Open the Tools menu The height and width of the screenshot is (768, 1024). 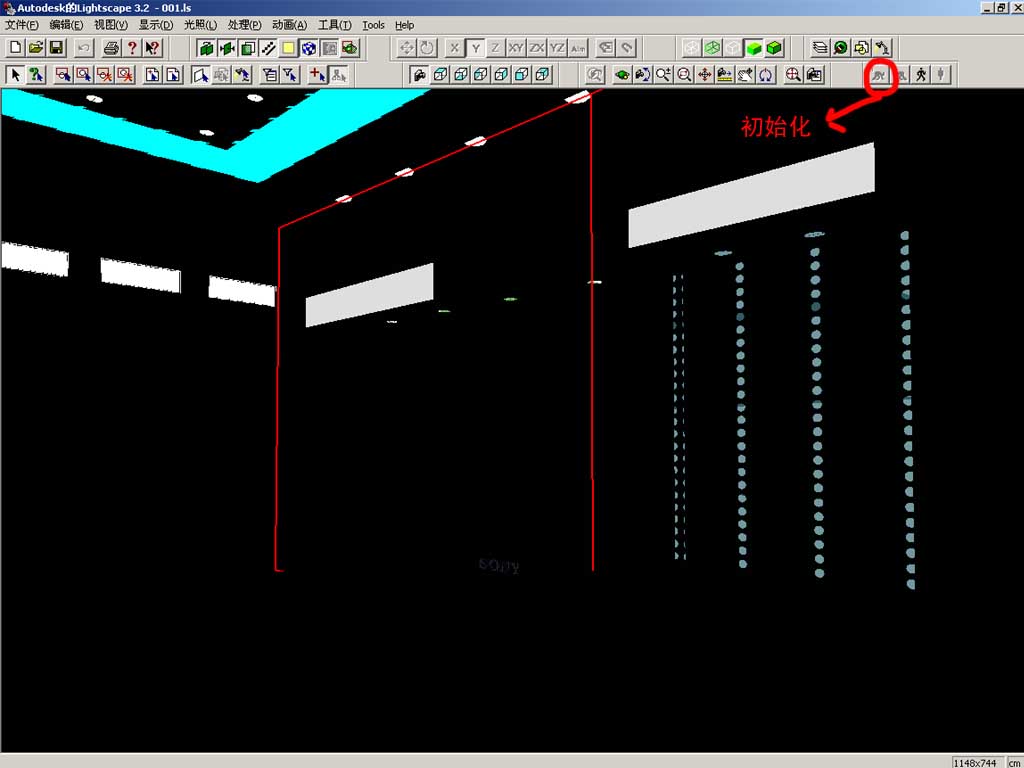click(373, 25)
